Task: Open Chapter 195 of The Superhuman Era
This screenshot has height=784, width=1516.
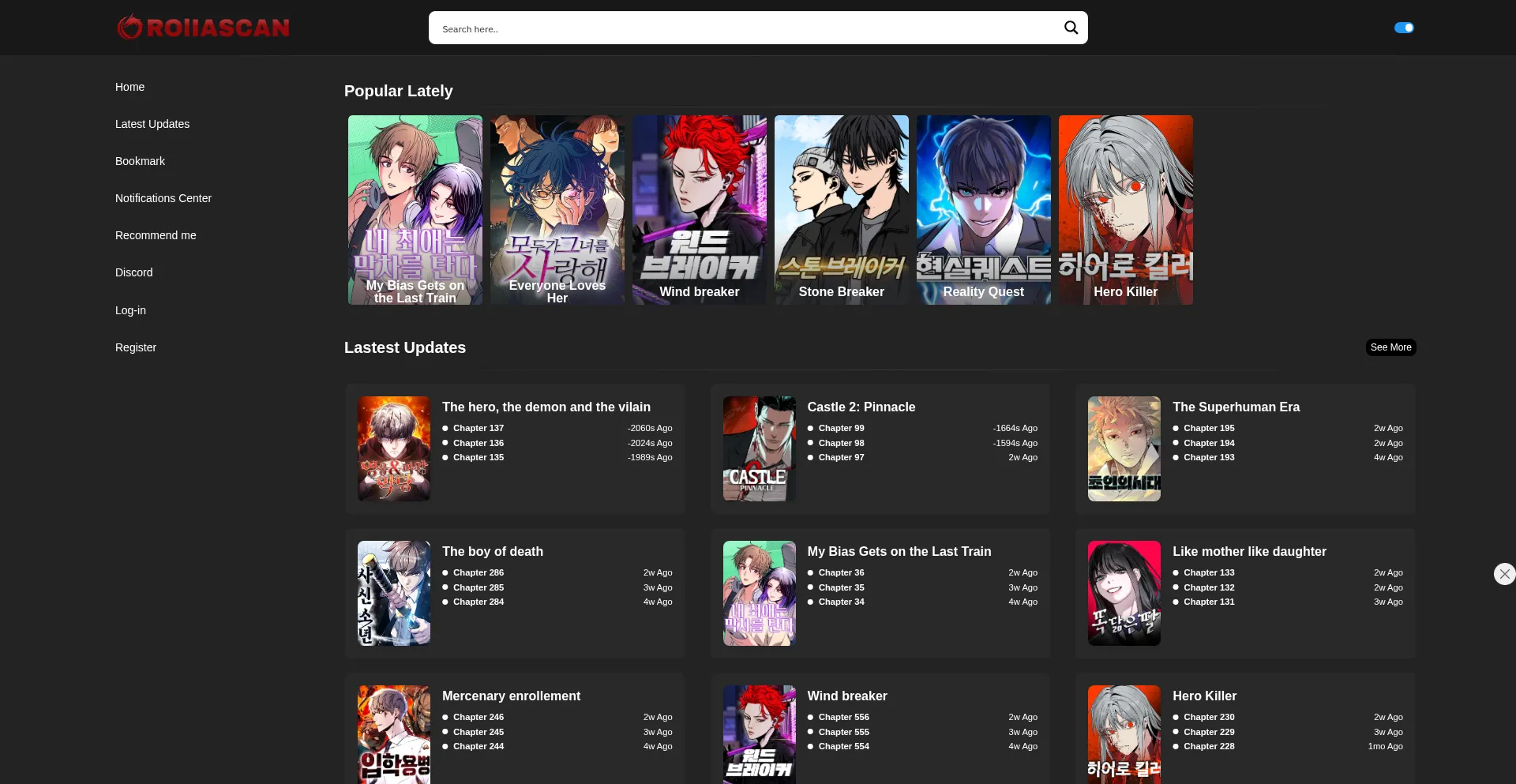Action: 1209,428
